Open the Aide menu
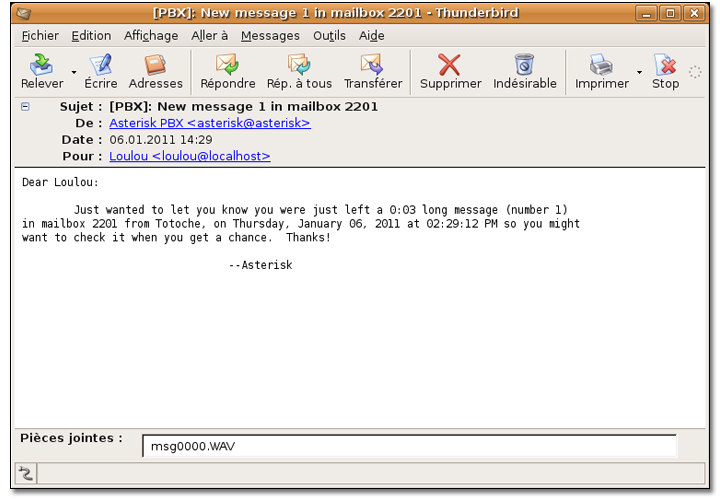Image resolution: width=720 pixels, height=500 pixels. pyautogui.click(x=371, y=36)
